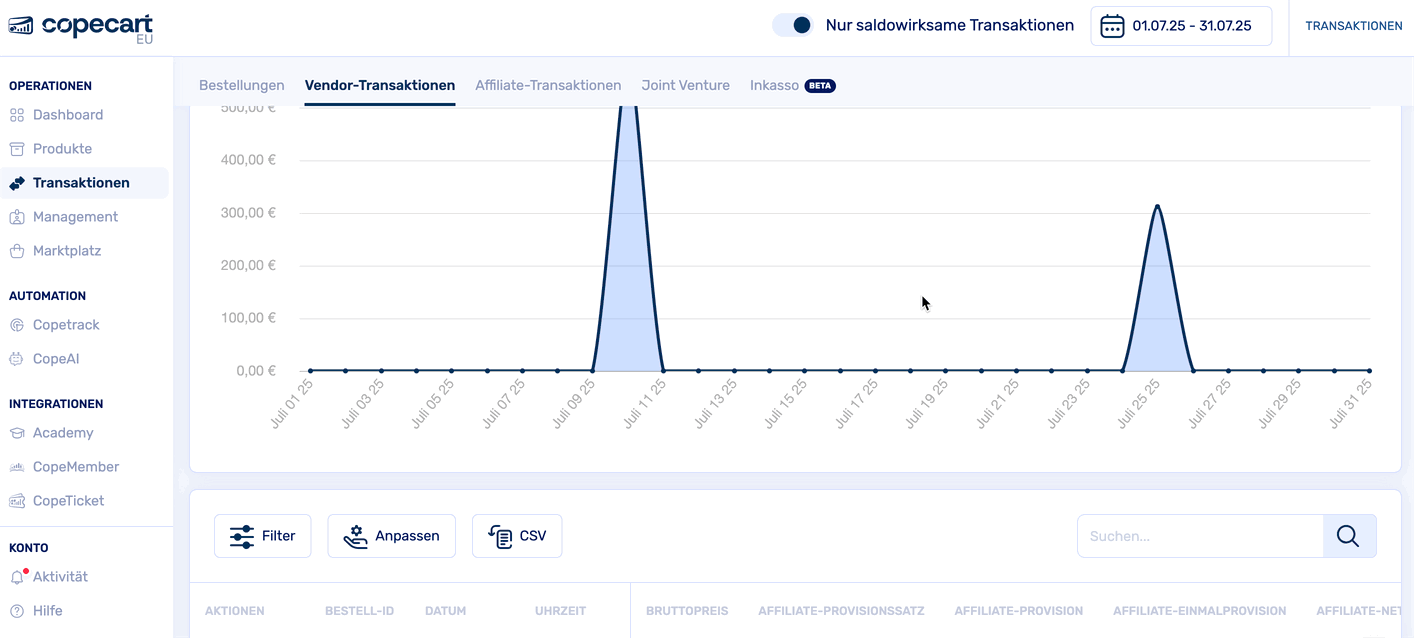Click the Dashboard grid icon in sidebar

click(x=17, y=115)
